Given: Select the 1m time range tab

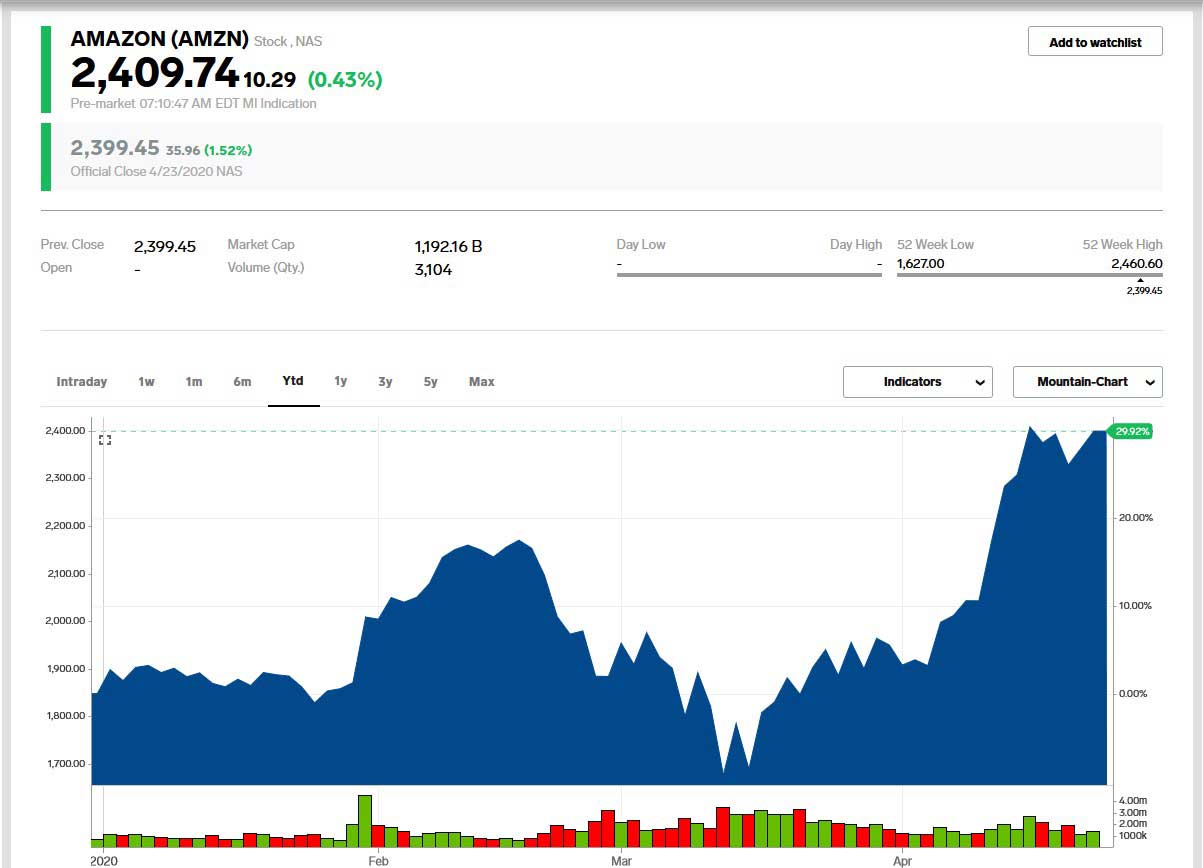Looking at the screenshot, I should coord(194,382).
